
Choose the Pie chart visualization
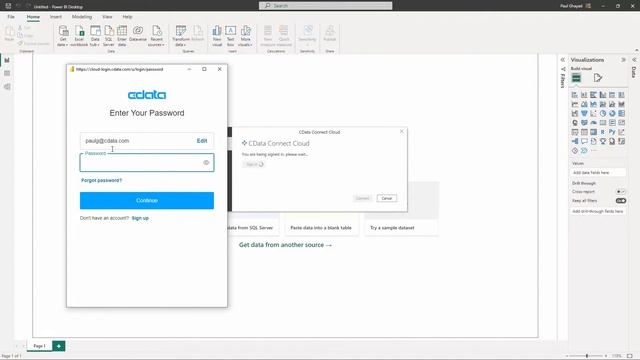click(x=603, y=113)
